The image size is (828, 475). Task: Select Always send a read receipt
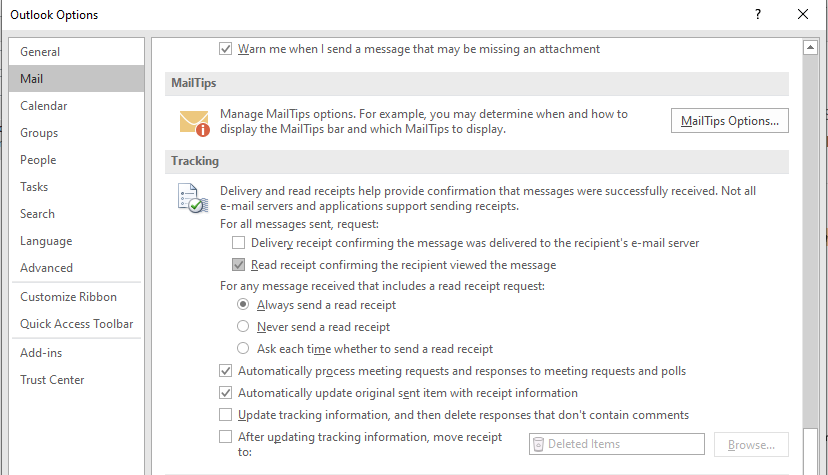pyautogui.click(x=243, y=305)
